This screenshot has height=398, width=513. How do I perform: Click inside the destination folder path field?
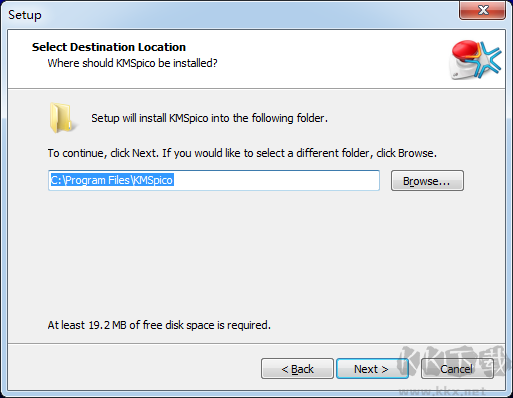[x=214, y=180]
